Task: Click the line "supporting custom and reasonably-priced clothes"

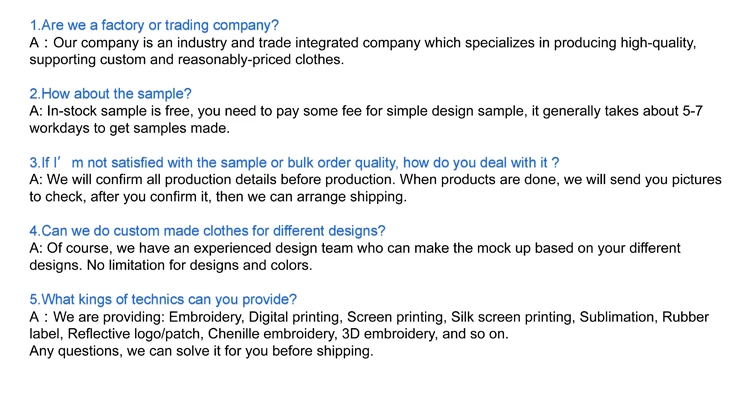Action: (186, 60)
